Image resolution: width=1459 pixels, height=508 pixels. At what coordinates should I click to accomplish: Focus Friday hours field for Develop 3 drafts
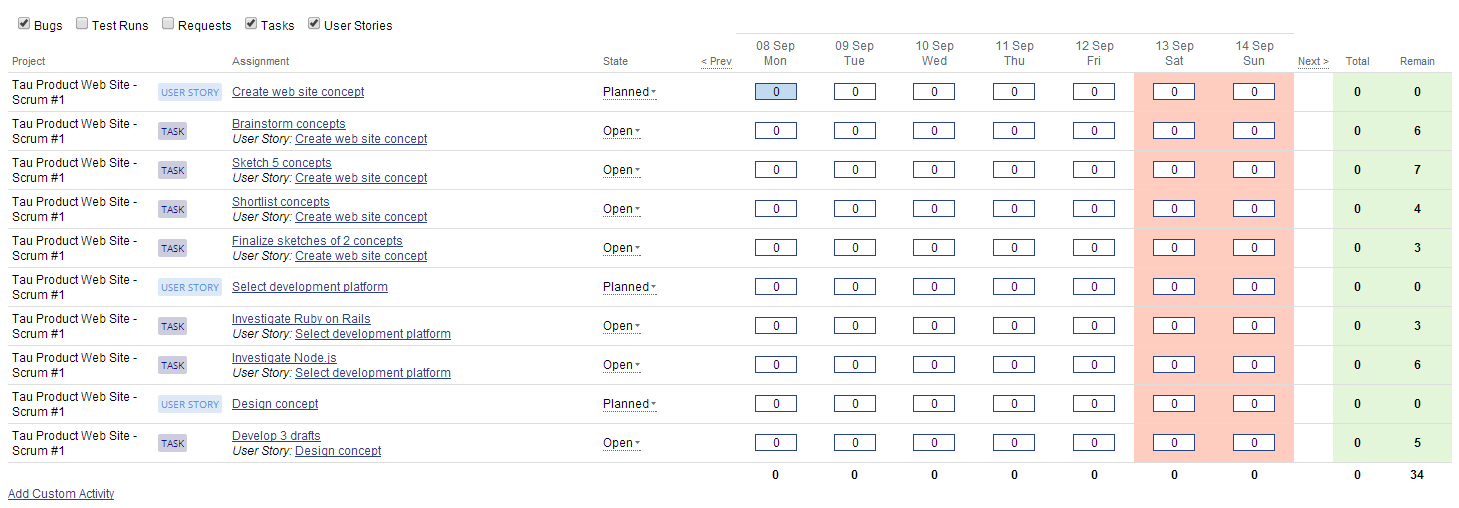coord(1094,443)
